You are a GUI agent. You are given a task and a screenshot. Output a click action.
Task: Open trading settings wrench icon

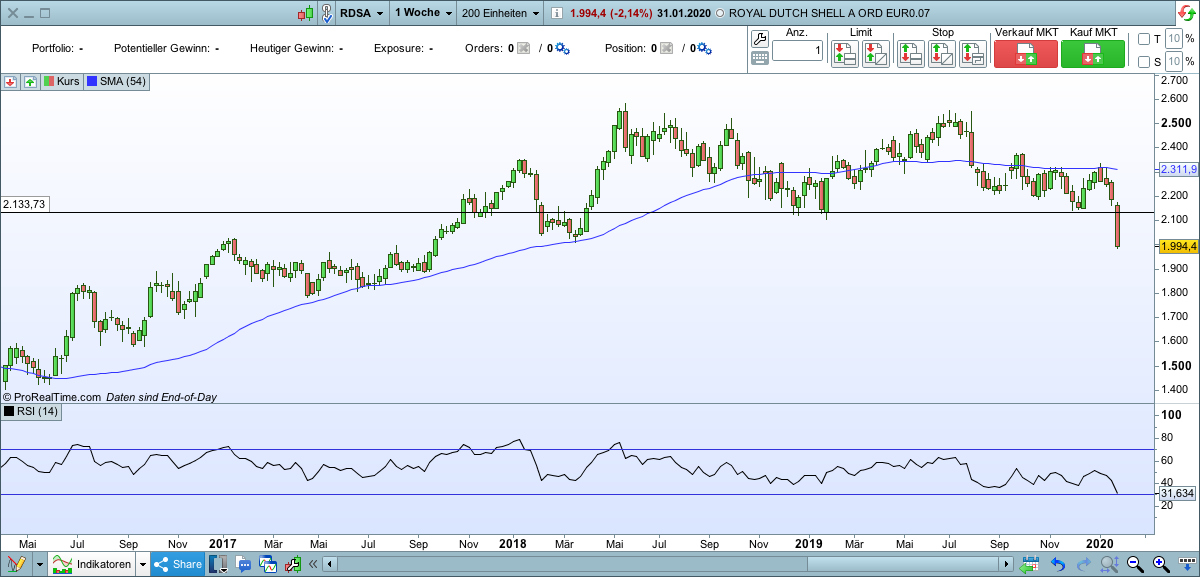[x=759, y=38]
